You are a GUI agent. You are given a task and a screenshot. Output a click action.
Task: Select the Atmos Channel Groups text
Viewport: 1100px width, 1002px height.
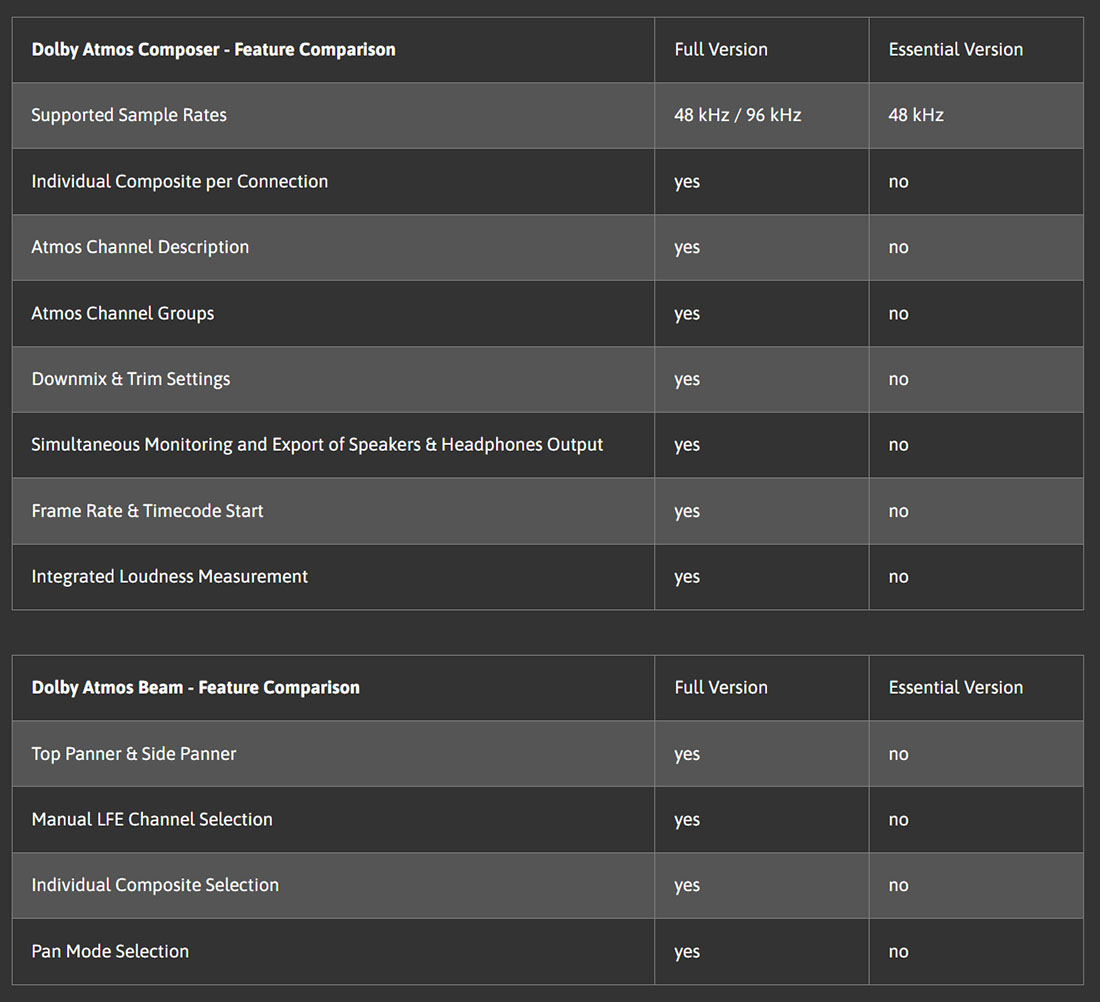point(123,313)
